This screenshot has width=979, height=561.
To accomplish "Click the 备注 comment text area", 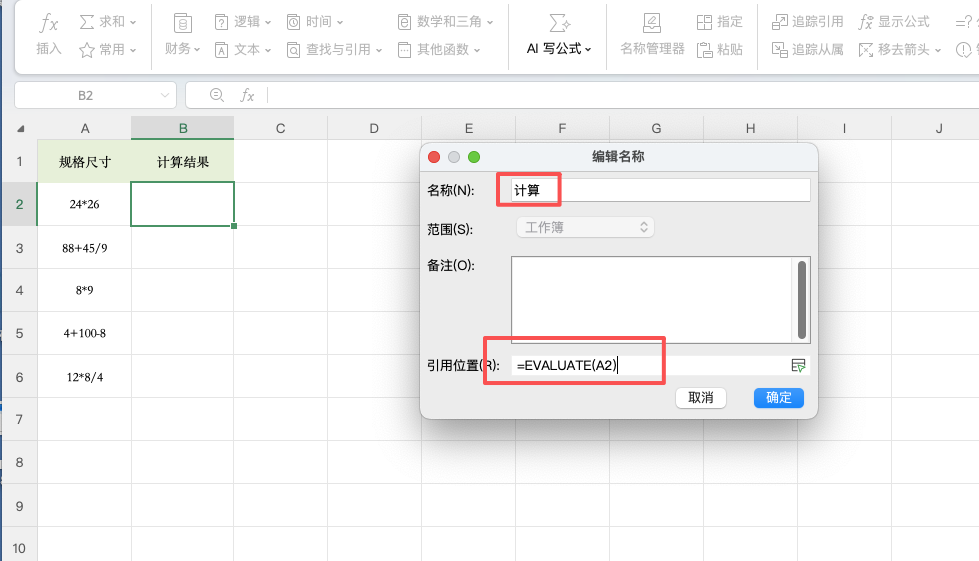I will pyautogui.click(x=652, y=300).
